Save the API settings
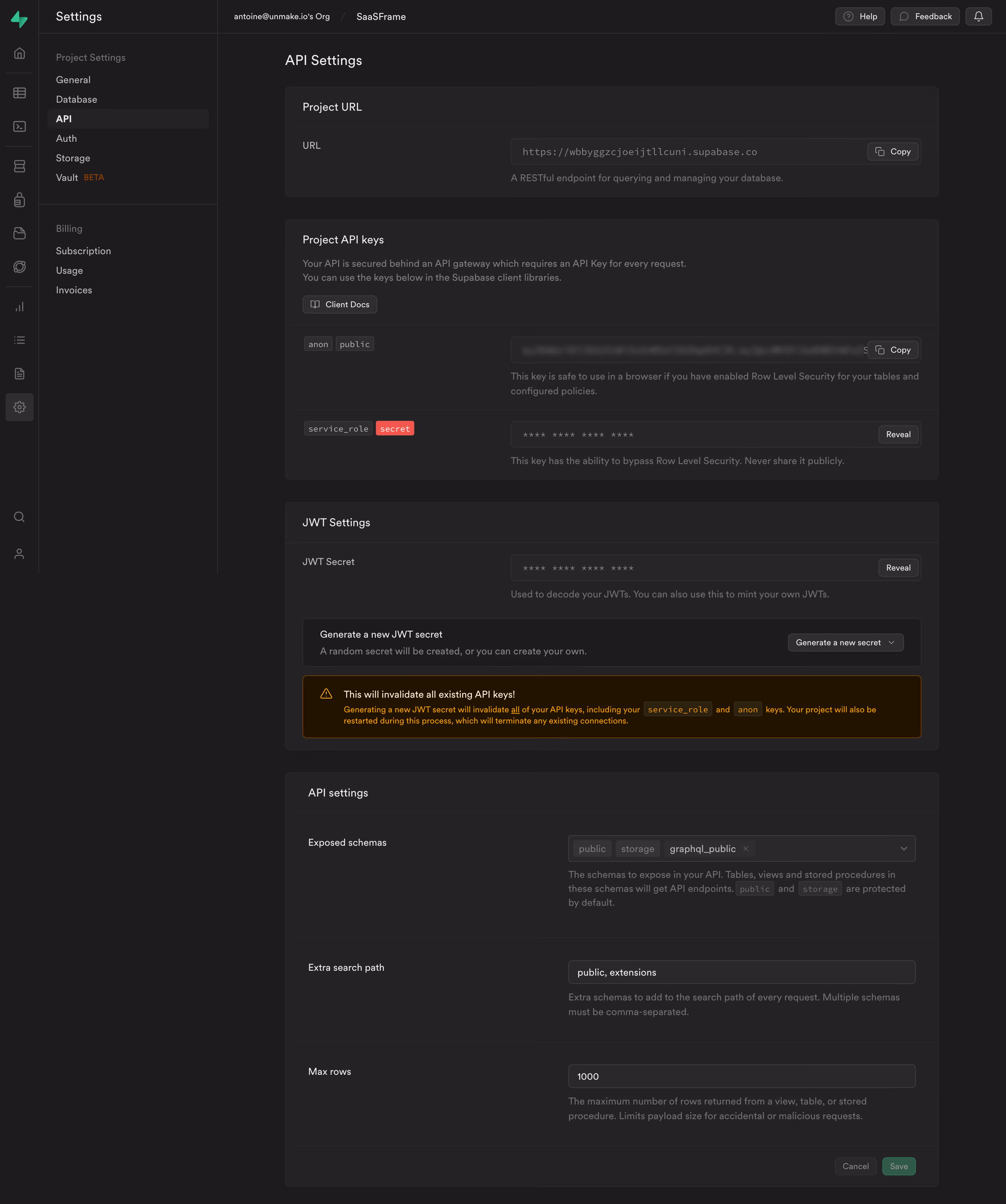This screenshot has height=1204, width=1006. 898,1166
